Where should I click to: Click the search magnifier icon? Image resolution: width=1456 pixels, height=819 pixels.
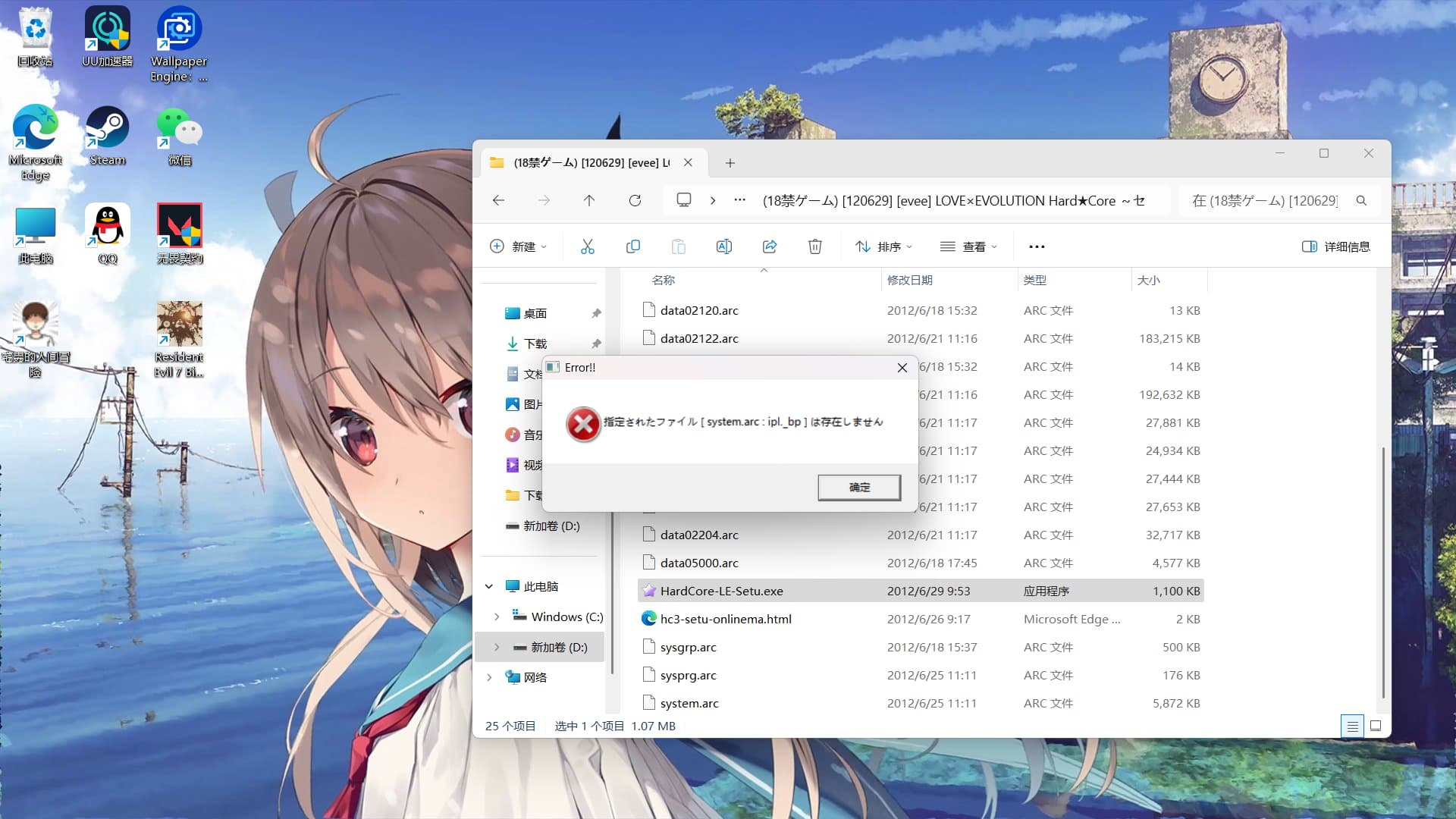[x=1362, y=201]
